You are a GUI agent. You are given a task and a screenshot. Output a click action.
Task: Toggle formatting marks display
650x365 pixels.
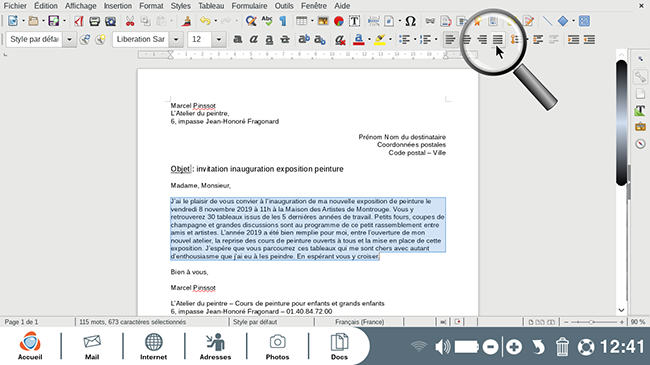pos(283,21)
